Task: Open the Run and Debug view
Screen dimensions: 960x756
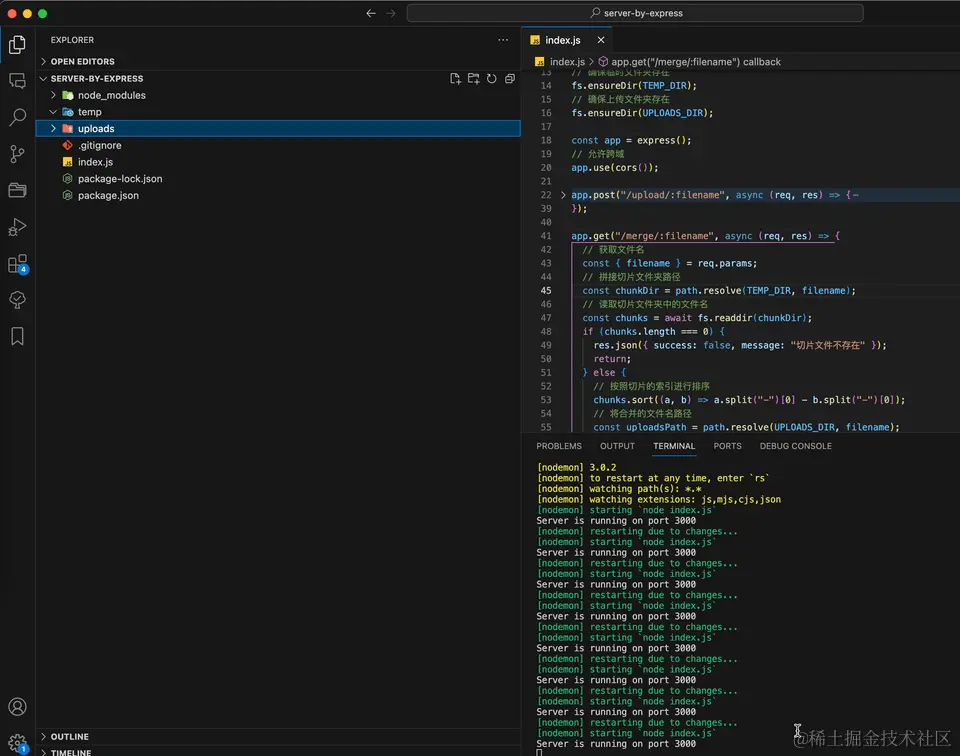Action: (x=17, y=226)
